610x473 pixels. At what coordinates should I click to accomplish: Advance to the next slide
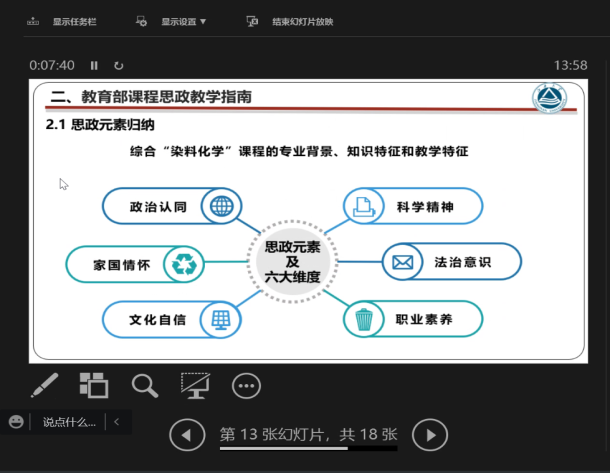pos(430,435)
